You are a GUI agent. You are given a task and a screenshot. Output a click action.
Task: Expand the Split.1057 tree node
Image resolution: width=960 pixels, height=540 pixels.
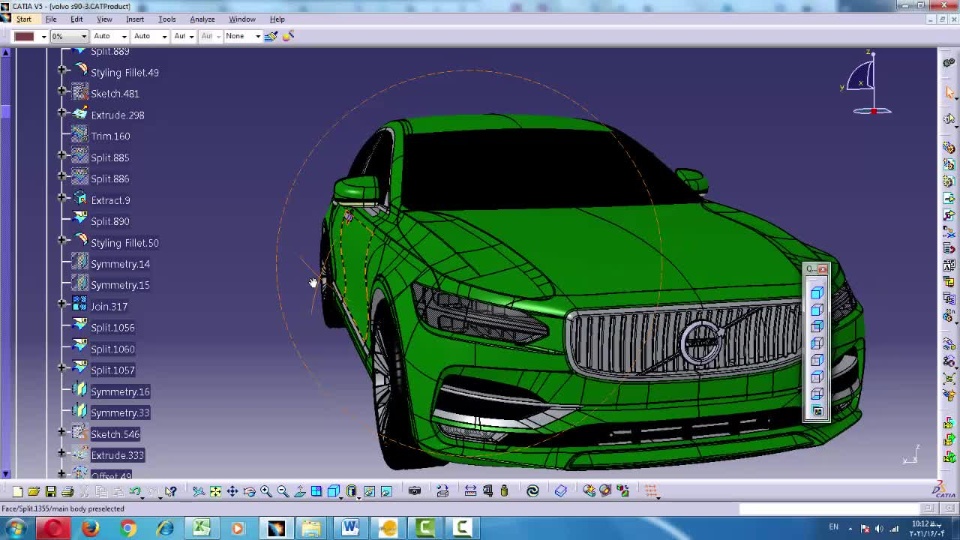[x=62, y=367]
